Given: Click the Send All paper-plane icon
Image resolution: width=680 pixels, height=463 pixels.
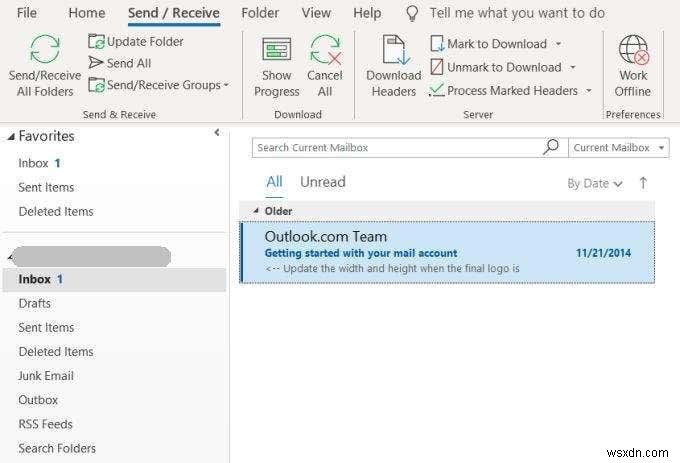Looking at the screenshot, I should coord(96,63).
